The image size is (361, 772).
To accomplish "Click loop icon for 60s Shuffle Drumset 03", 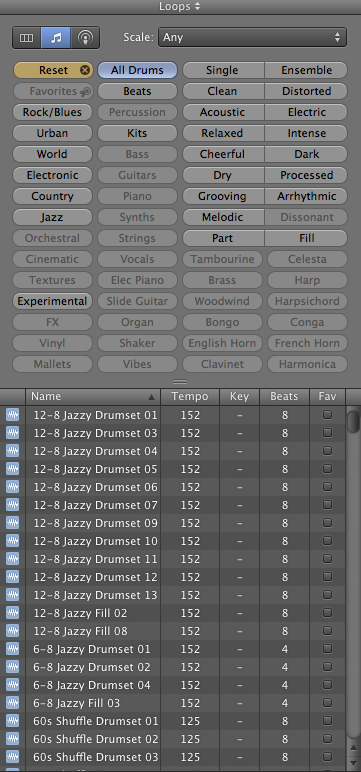I will click(12, 757).
